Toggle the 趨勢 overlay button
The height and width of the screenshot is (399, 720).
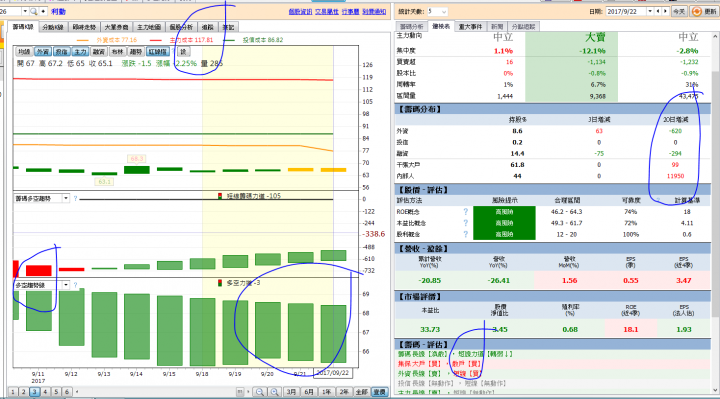(136, 52)
